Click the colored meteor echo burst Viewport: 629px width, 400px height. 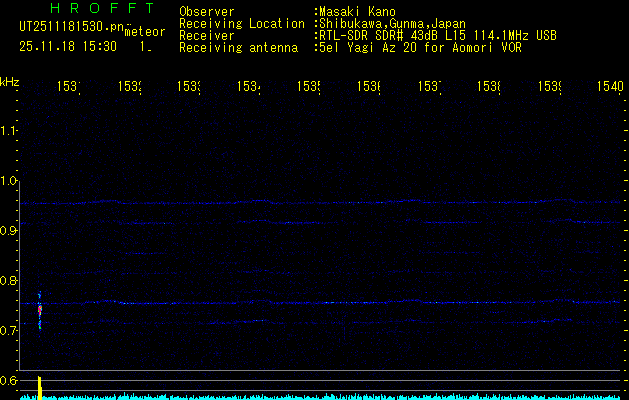click(x=39, y=311)
